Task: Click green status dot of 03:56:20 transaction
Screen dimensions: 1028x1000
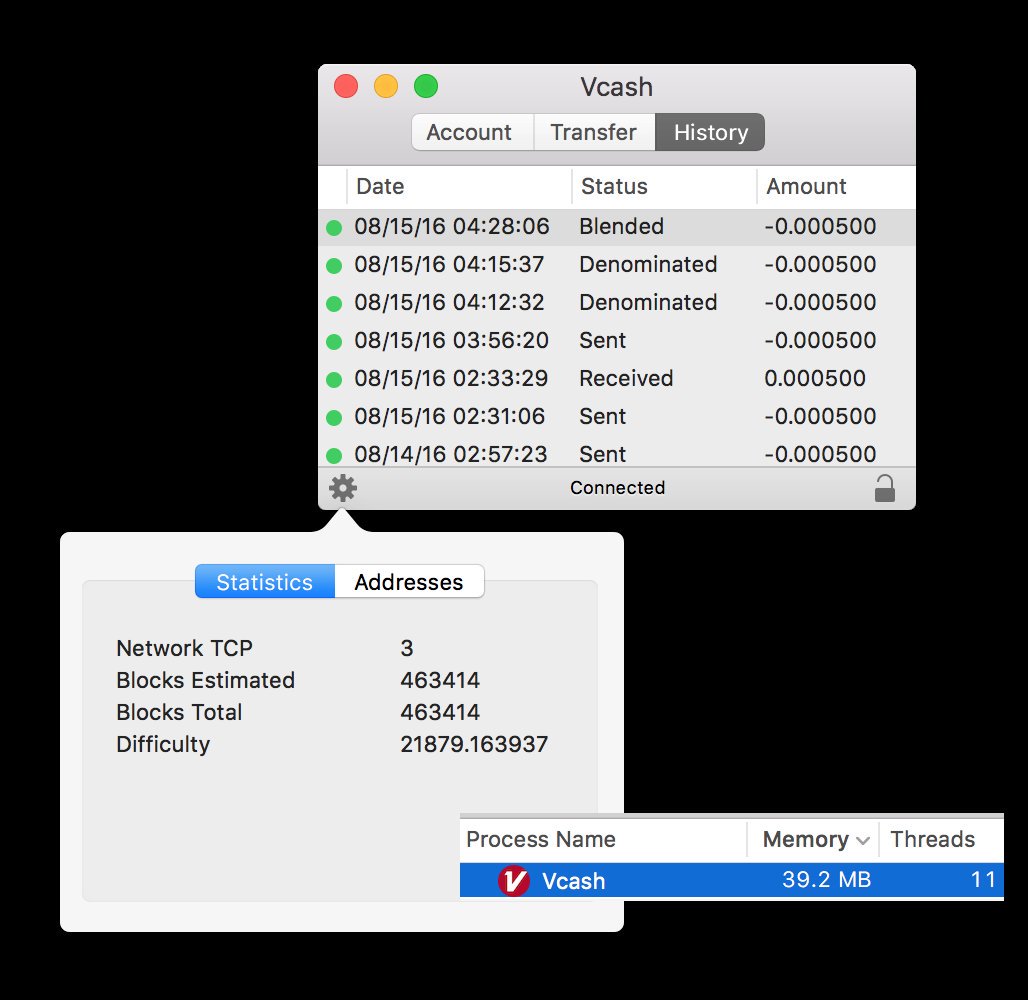Action: click(334, 342)
